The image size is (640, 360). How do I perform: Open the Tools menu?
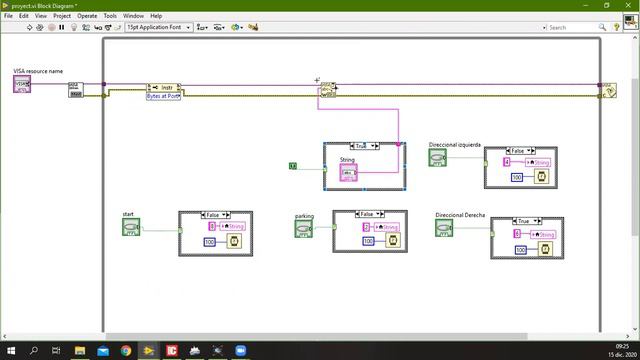tap(110, 16)
